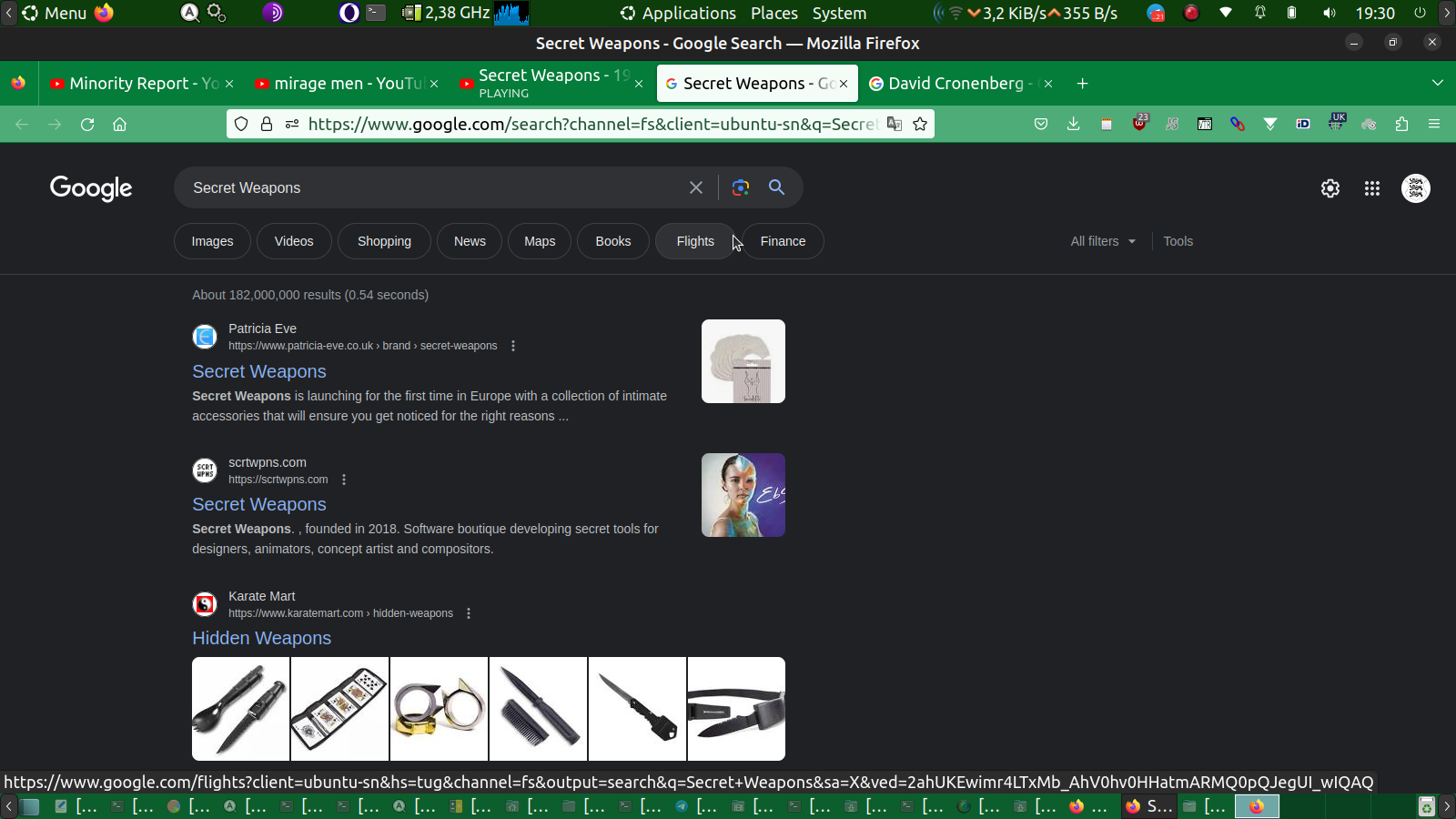
Task: Open the panel Places menu
Action: 774,13
